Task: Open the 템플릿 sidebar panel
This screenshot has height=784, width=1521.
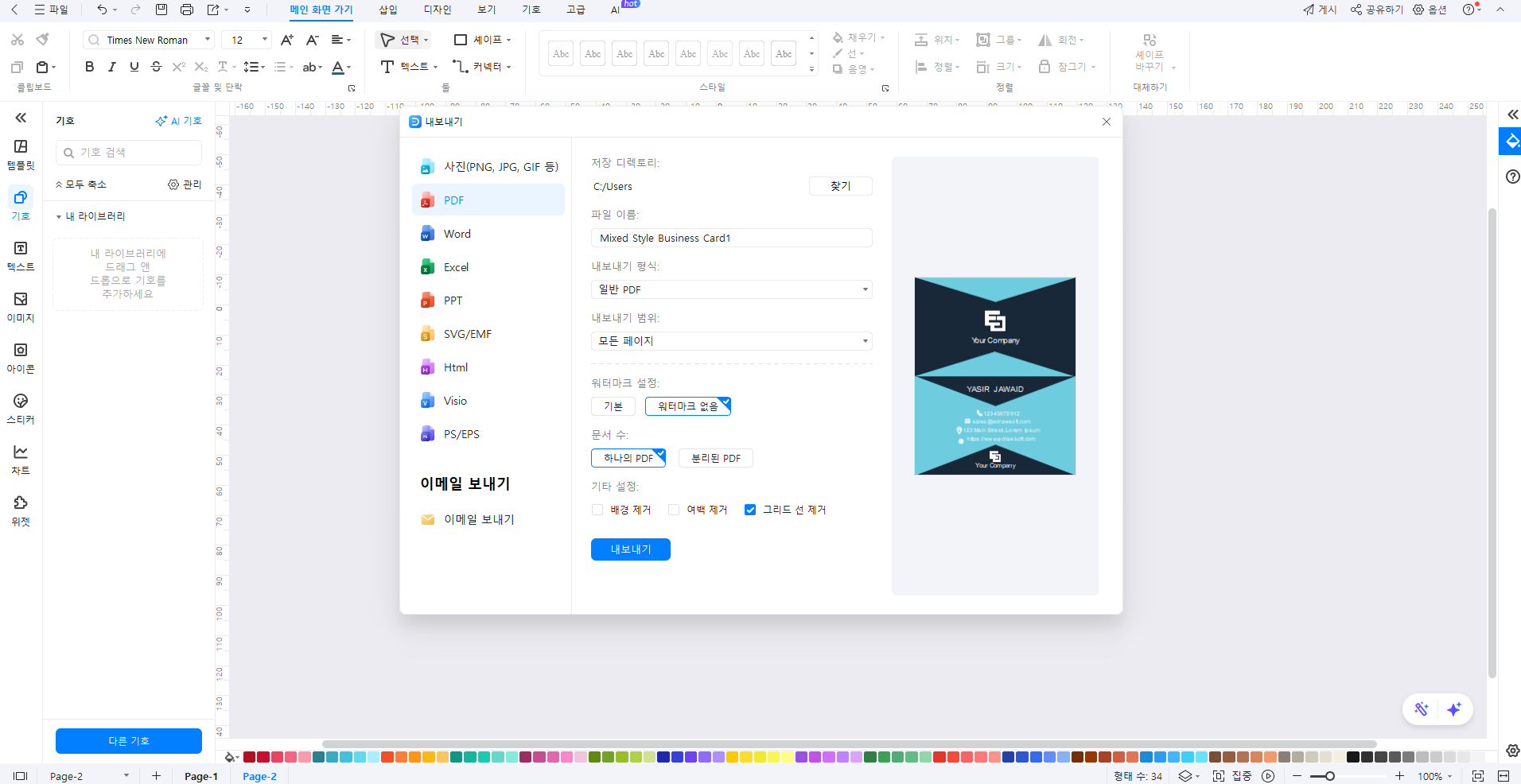Action: [21, 154]
